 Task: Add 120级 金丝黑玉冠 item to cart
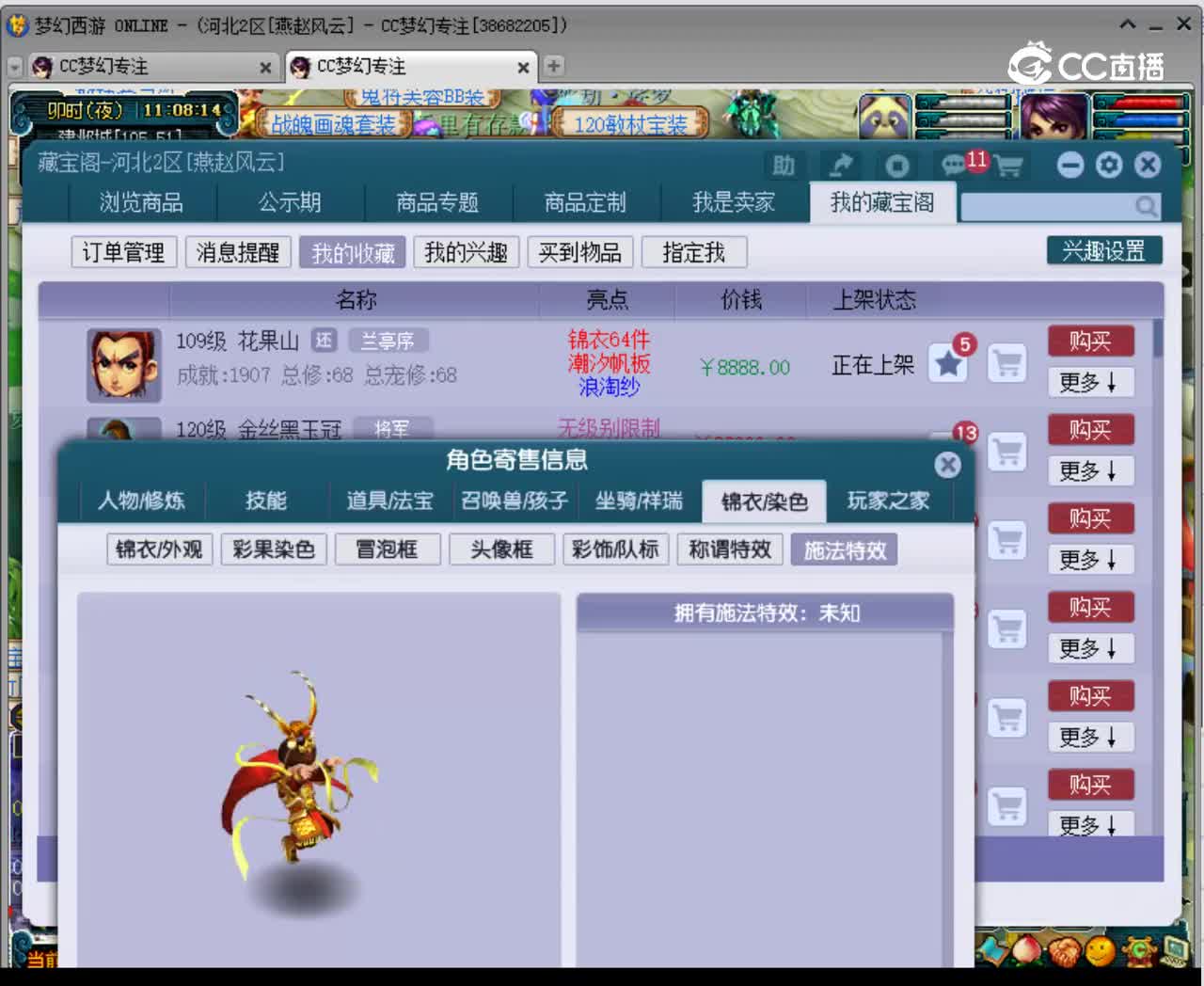[x=1006, y=453]
